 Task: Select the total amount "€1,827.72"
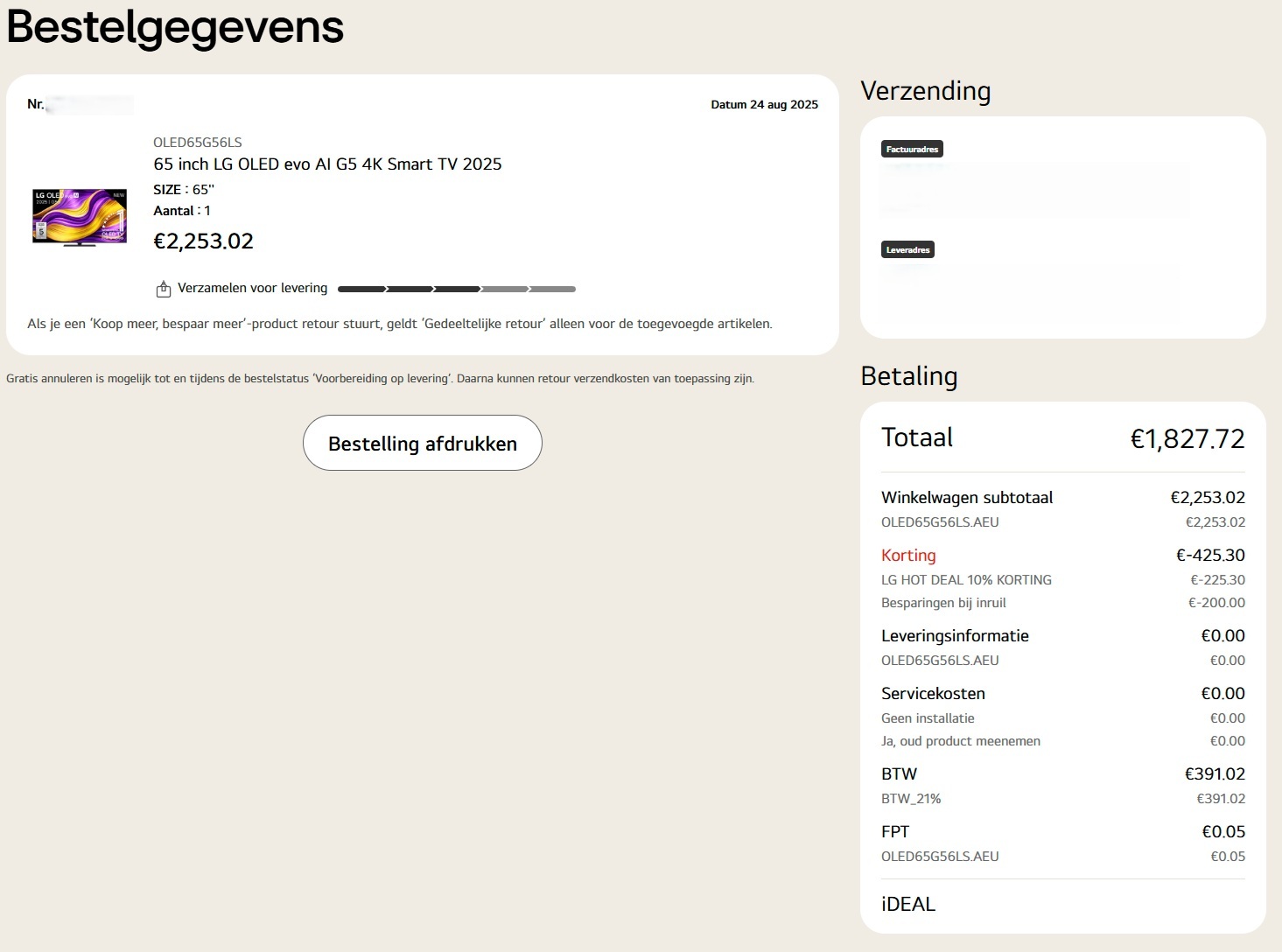click(1187, 438)
